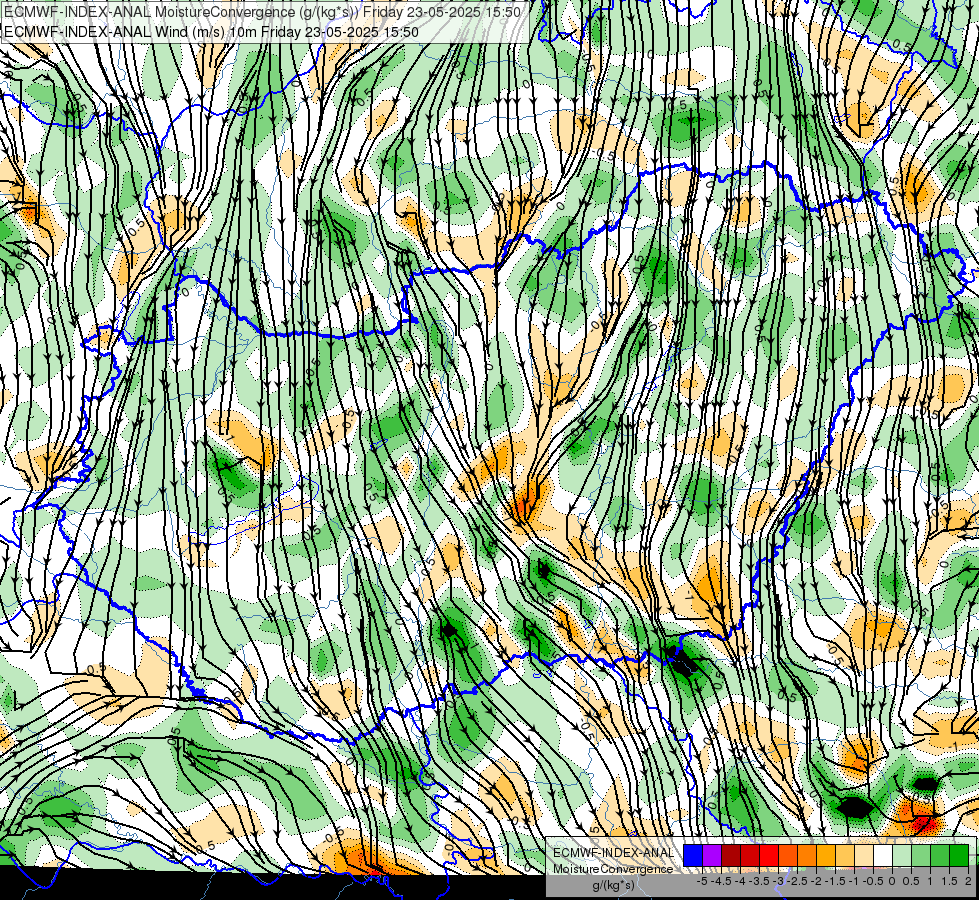Click the purple legend swatch

tap(712, 856)
